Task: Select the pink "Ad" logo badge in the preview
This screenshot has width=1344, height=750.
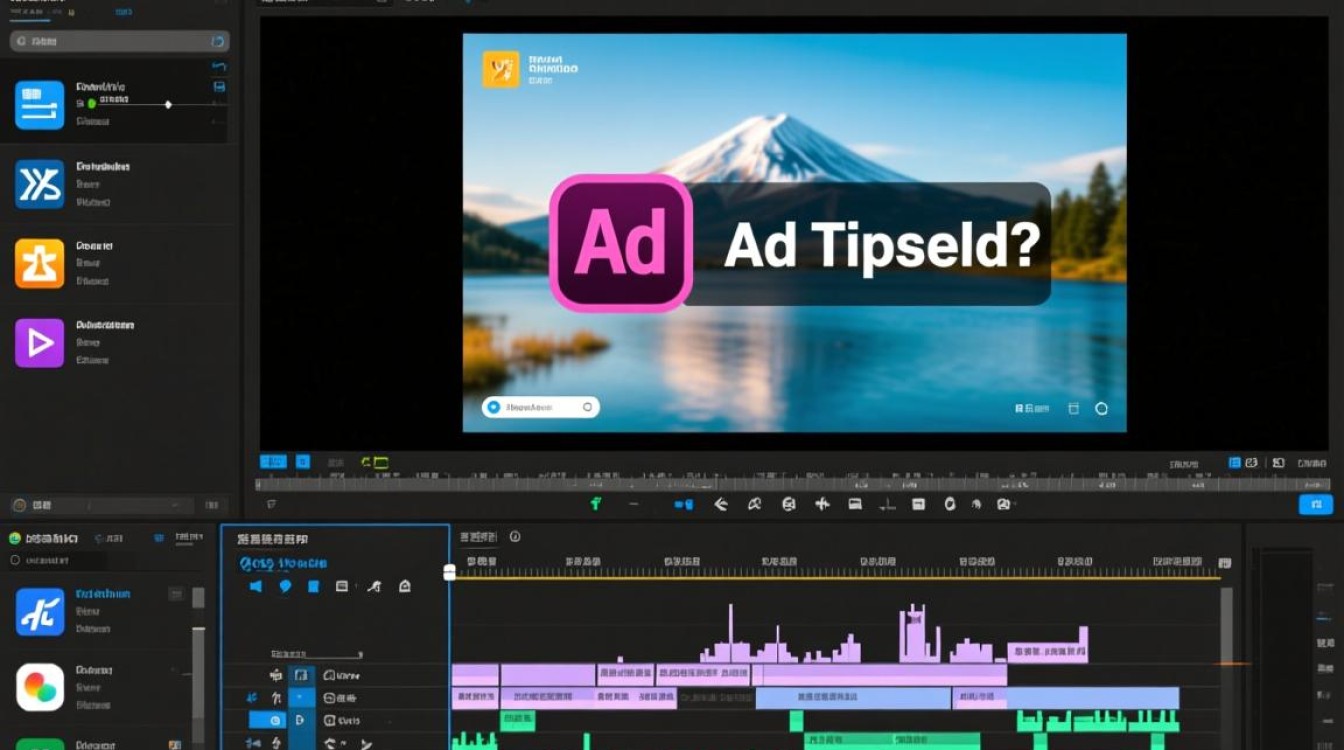Action: 621,243
